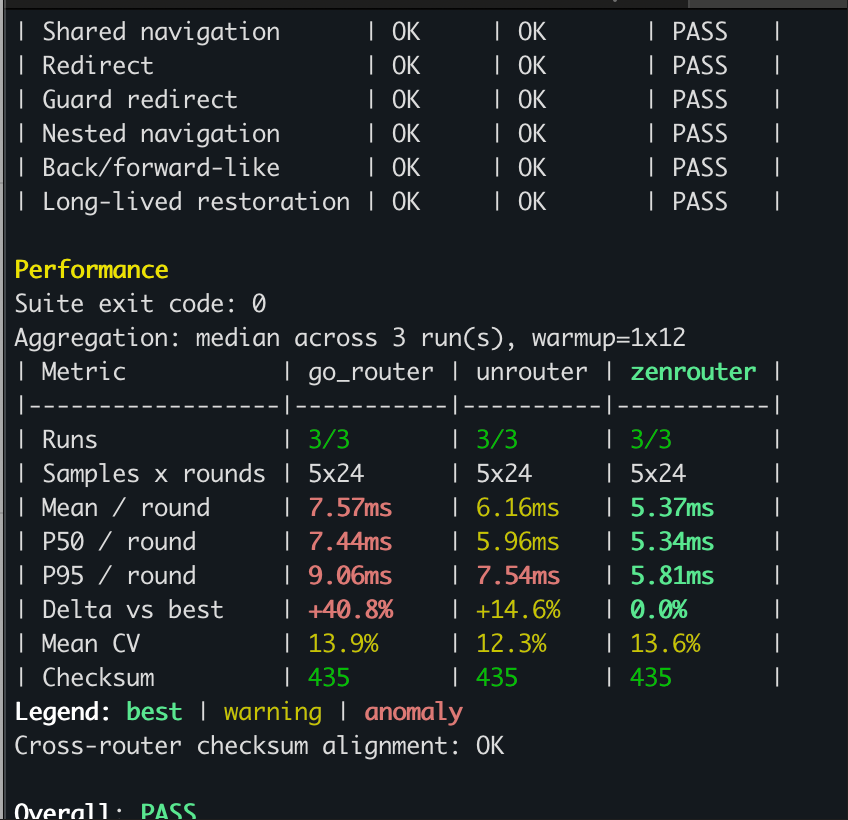Viewport: 848px width, 820px height.
Task: Click the zenrouter Mean CV 13.6%
Action: pos(666,644)
